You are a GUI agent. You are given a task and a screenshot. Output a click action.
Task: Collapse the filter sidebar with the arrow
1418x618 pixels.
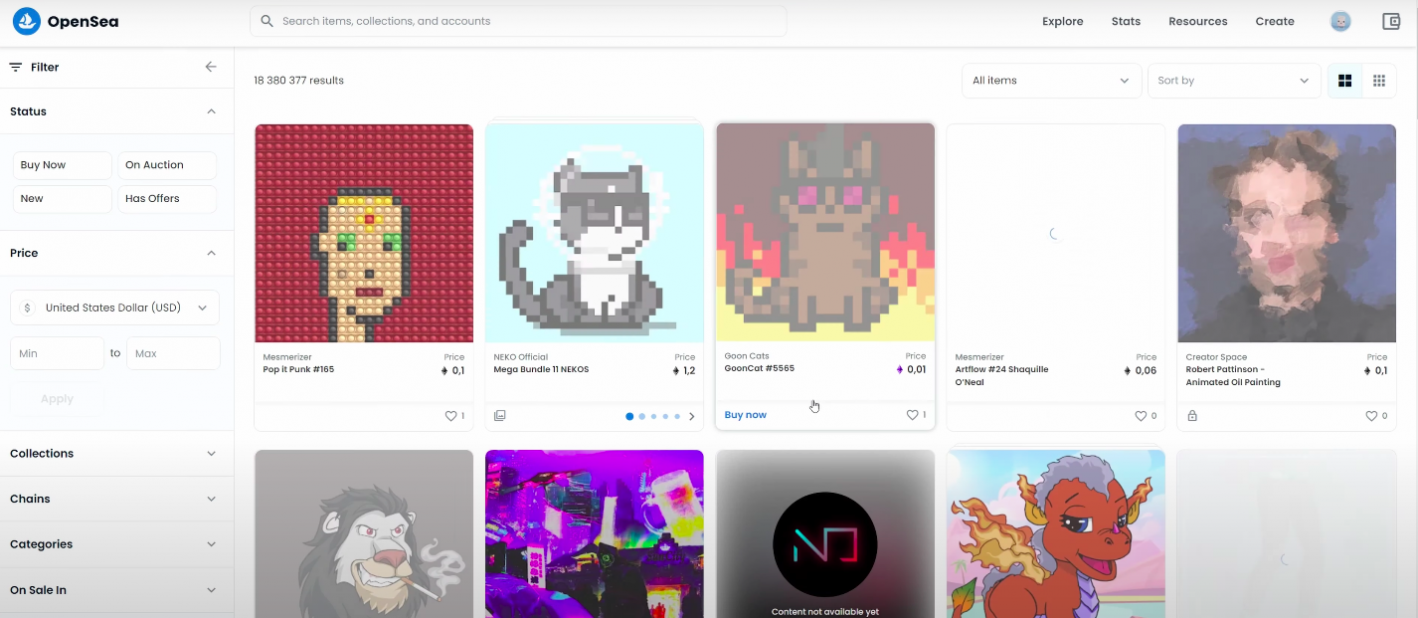pyautogui.click(x=211, y=67)
